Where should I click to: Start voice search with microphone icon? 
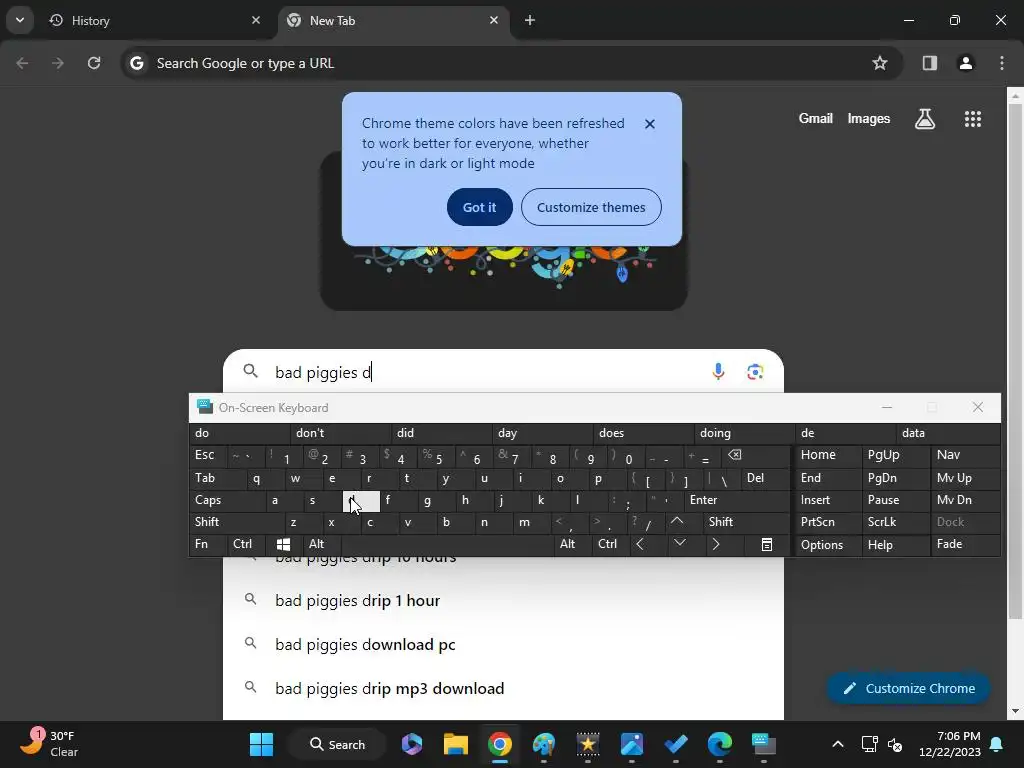718,372
